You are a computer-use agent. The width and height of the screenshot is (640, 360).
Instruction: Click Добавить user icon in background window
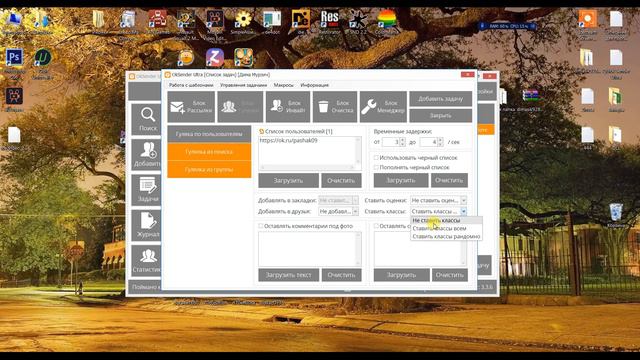147,155
